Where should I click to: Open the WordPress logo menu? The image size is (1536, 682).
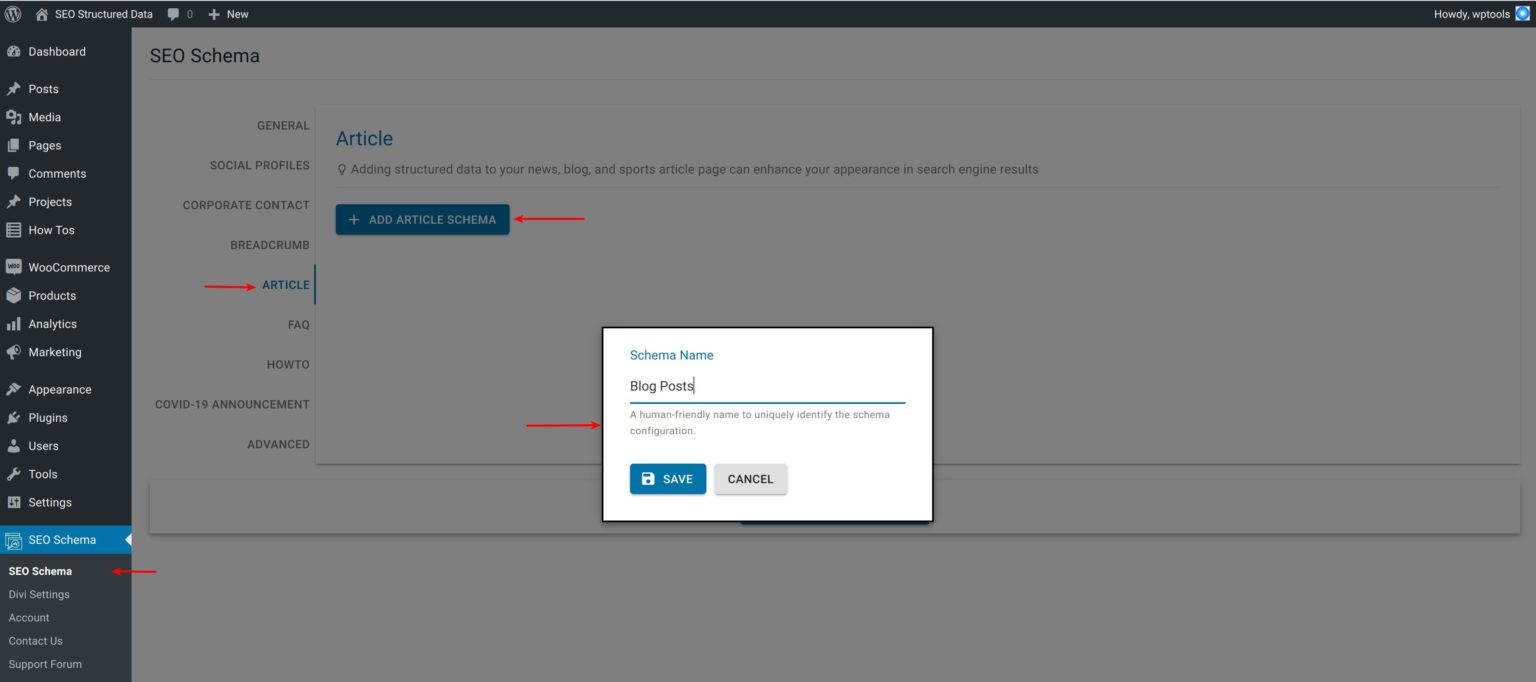click(x=11, y=14)
